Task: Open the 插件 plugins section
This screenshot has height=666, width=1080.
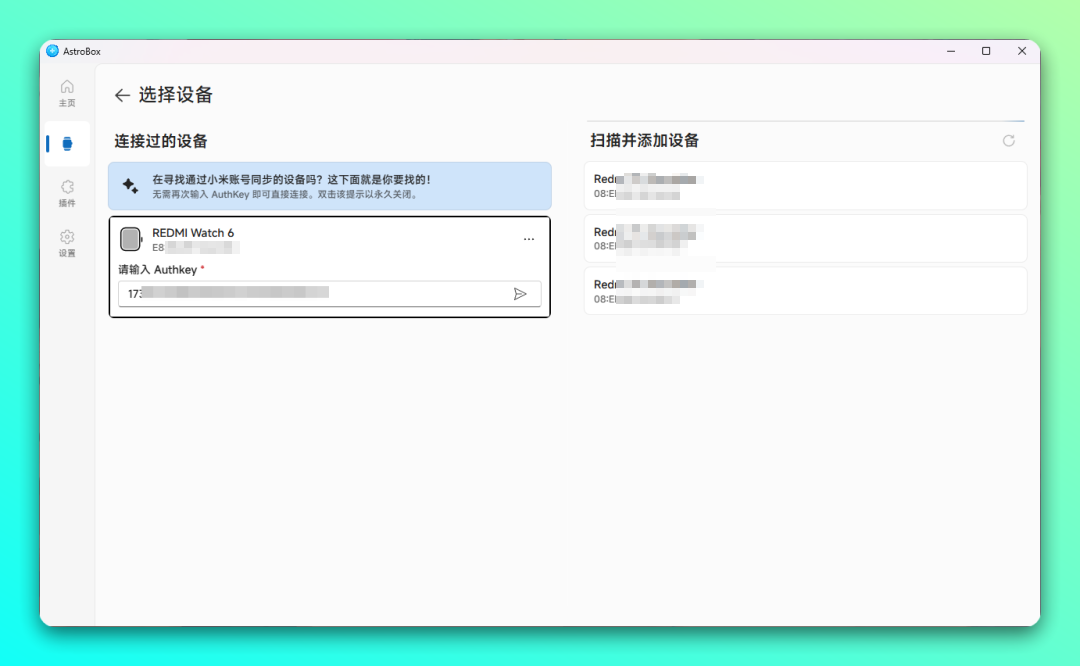Action: click(66, 193)
